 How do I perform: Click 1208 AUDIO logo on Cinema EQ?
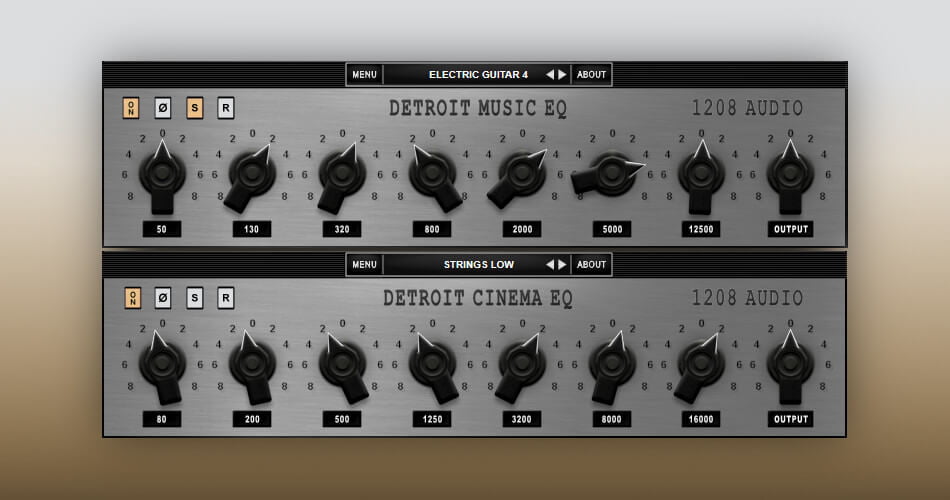click(748, 298)
